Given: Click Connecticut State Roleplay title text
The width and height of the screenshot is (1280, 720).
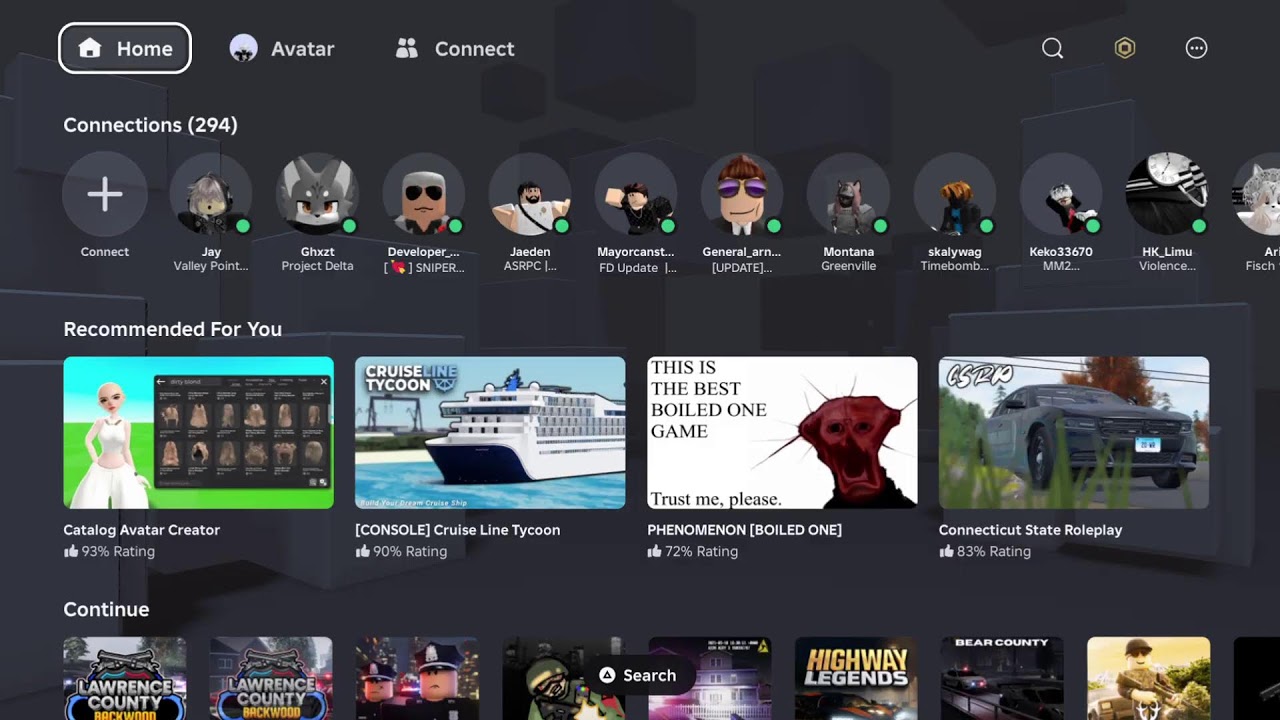Looking at the screenshot, I should click(1030, 530).
